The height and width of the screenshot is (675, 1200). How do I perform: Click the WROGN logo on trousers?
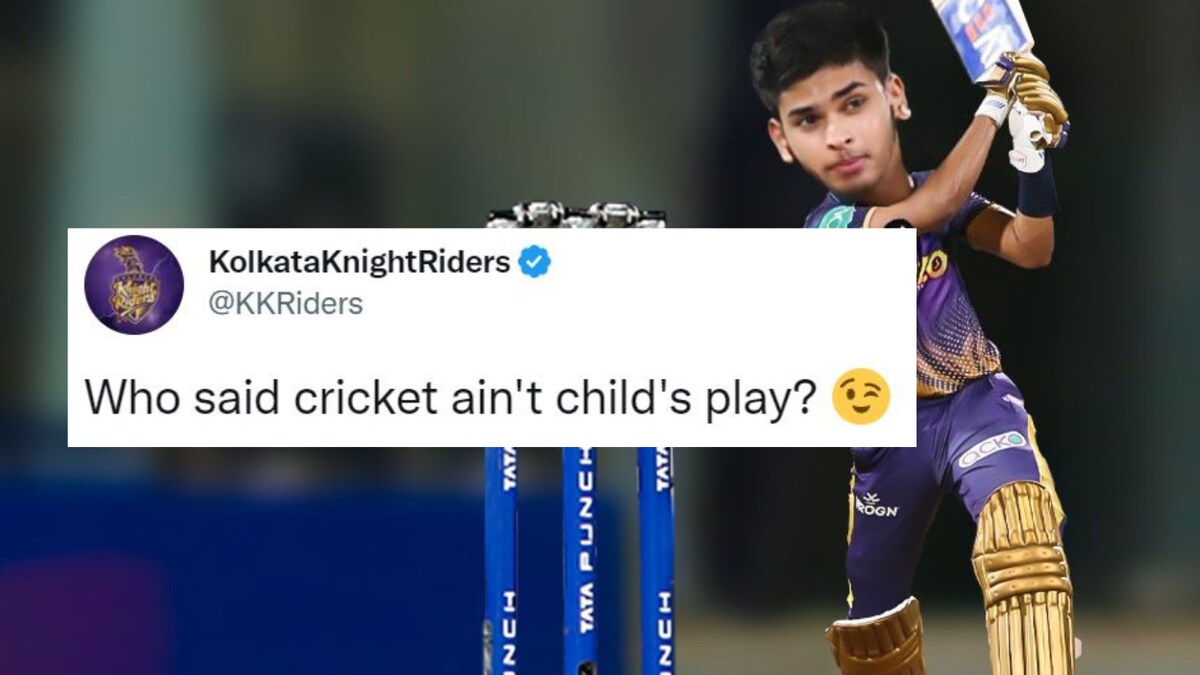pos(876,505)
